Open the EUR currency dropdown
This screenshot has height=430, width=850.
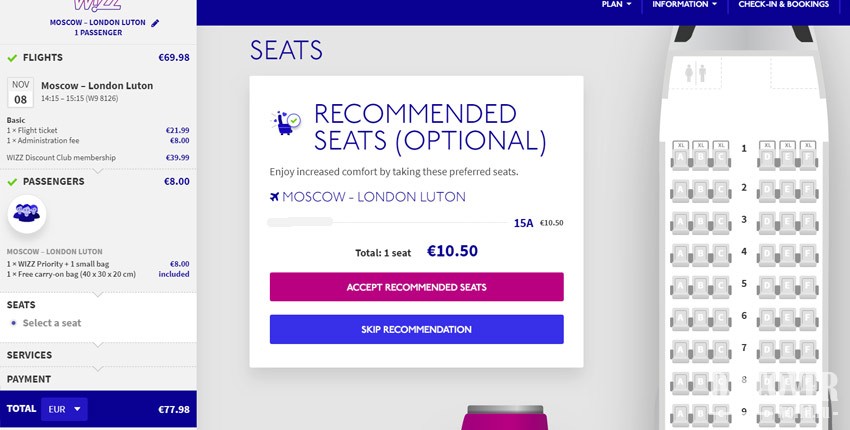point(65,409)
